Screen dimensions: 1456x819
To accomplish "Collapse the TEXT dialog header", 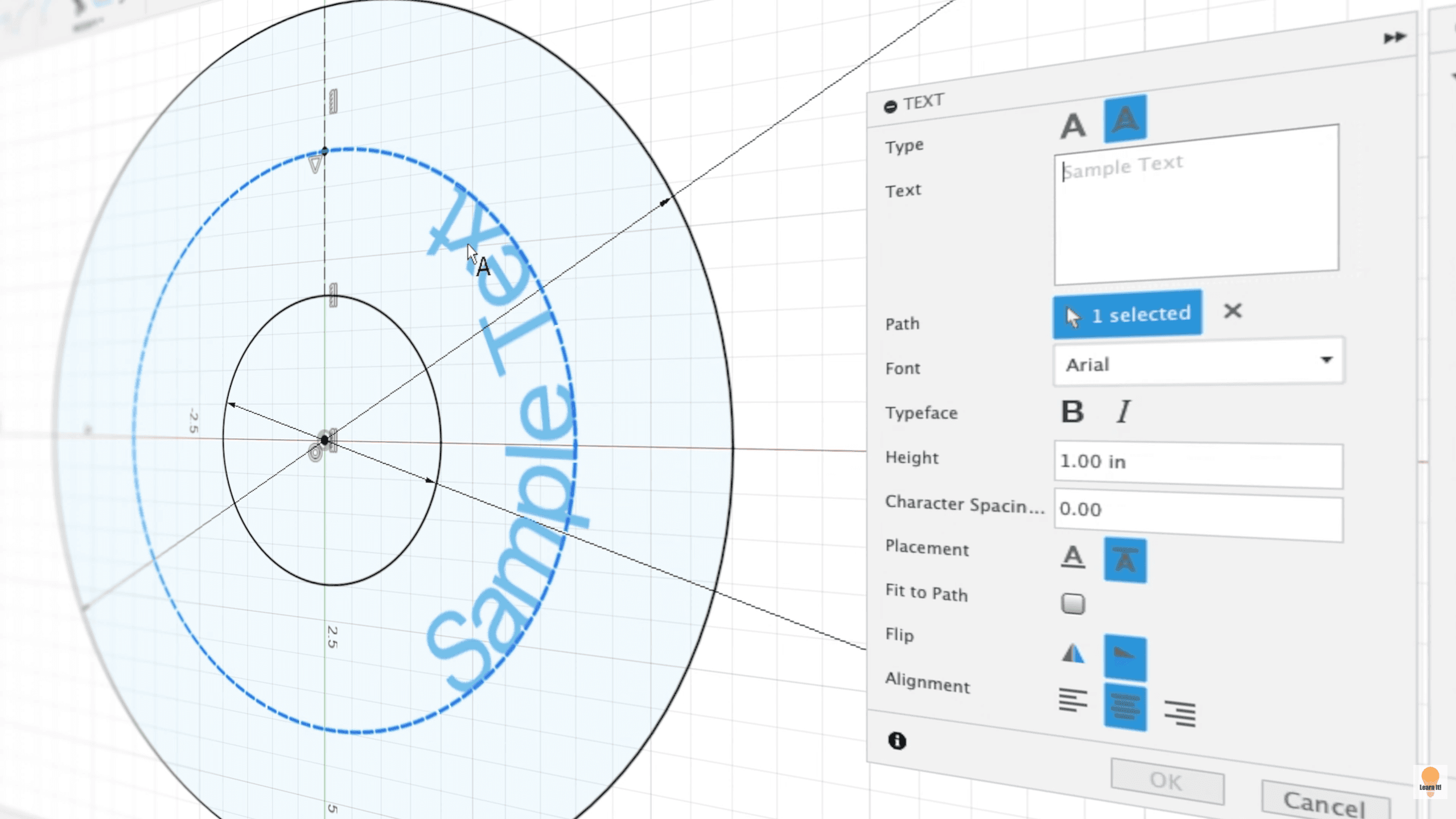I will pos(891,106).
